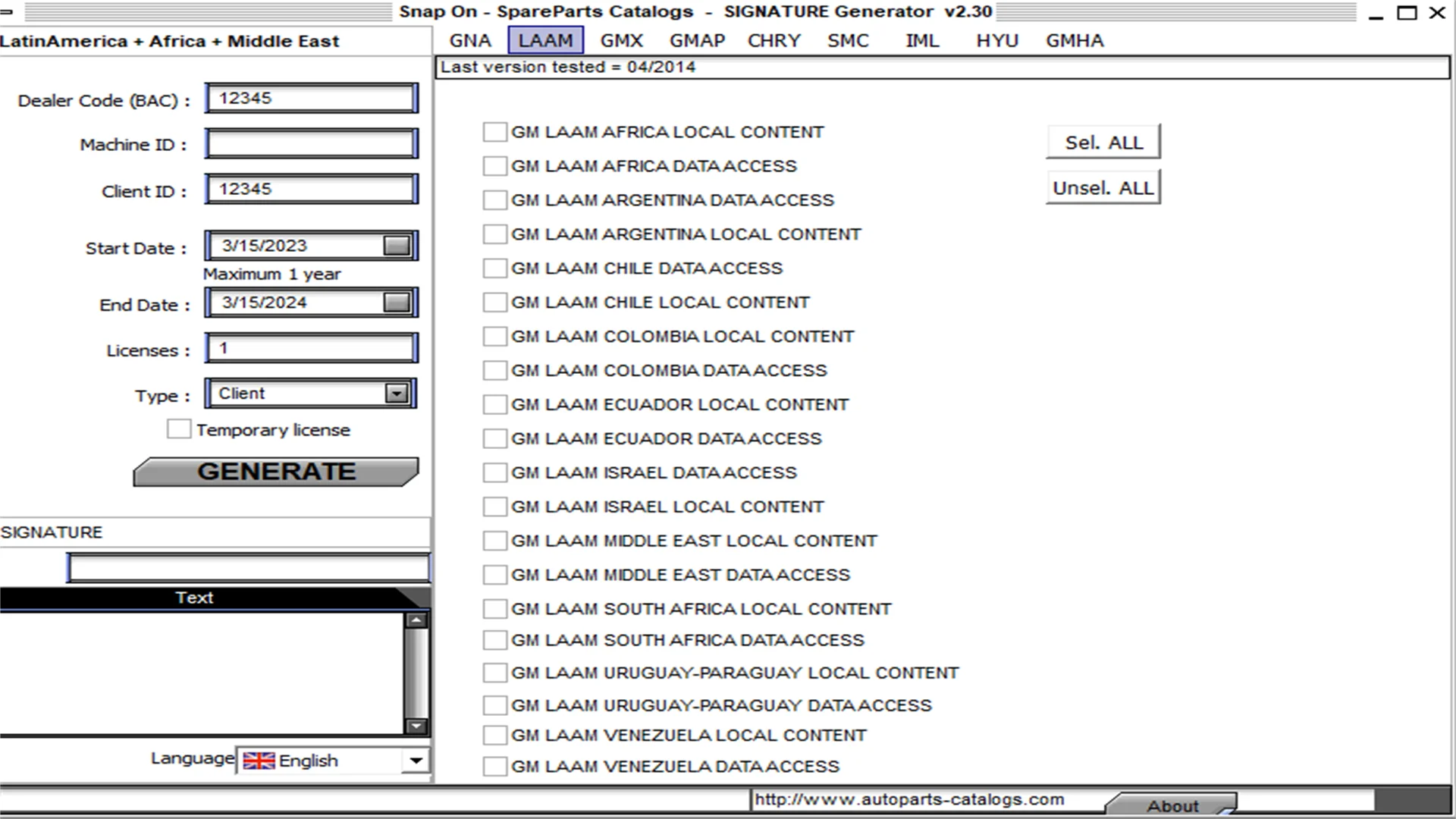Click the Unsel. ALL button

pyautogui.click(x=1103, y=188)
